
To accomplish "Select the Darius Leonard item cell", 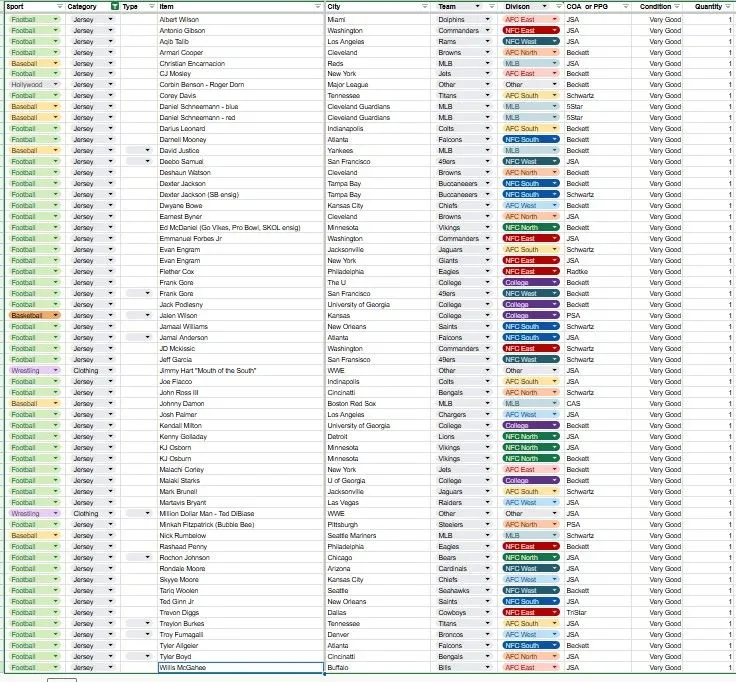I will pyautogui.click(x=241, y=128).
